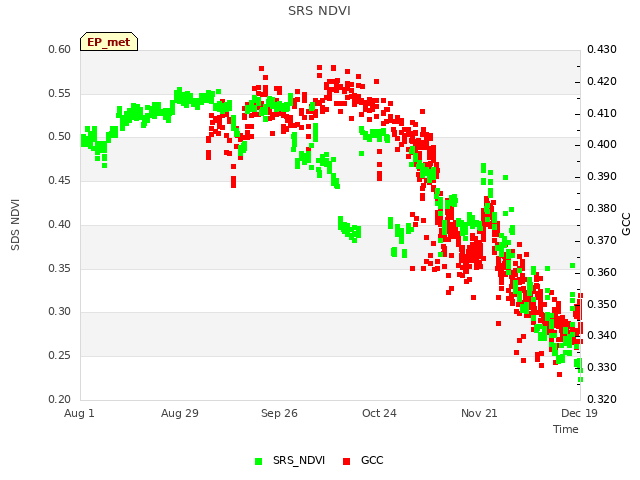Screen dimensions: 640x480
Task: Click the green SRS_NDVI legend swatch
Action: (x=258, y=461)
